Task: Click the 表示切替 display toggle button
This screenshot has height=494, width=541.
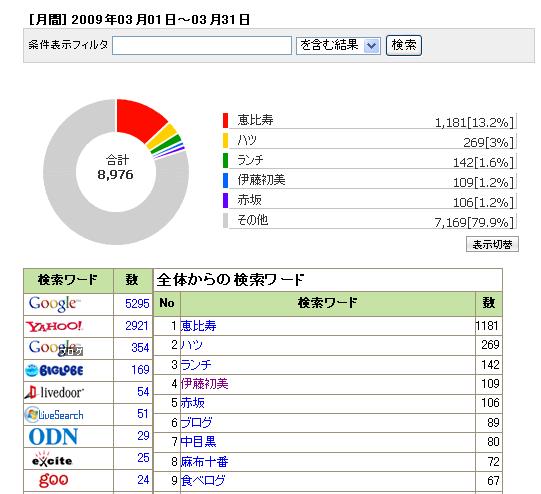Action: pos(492,244)
